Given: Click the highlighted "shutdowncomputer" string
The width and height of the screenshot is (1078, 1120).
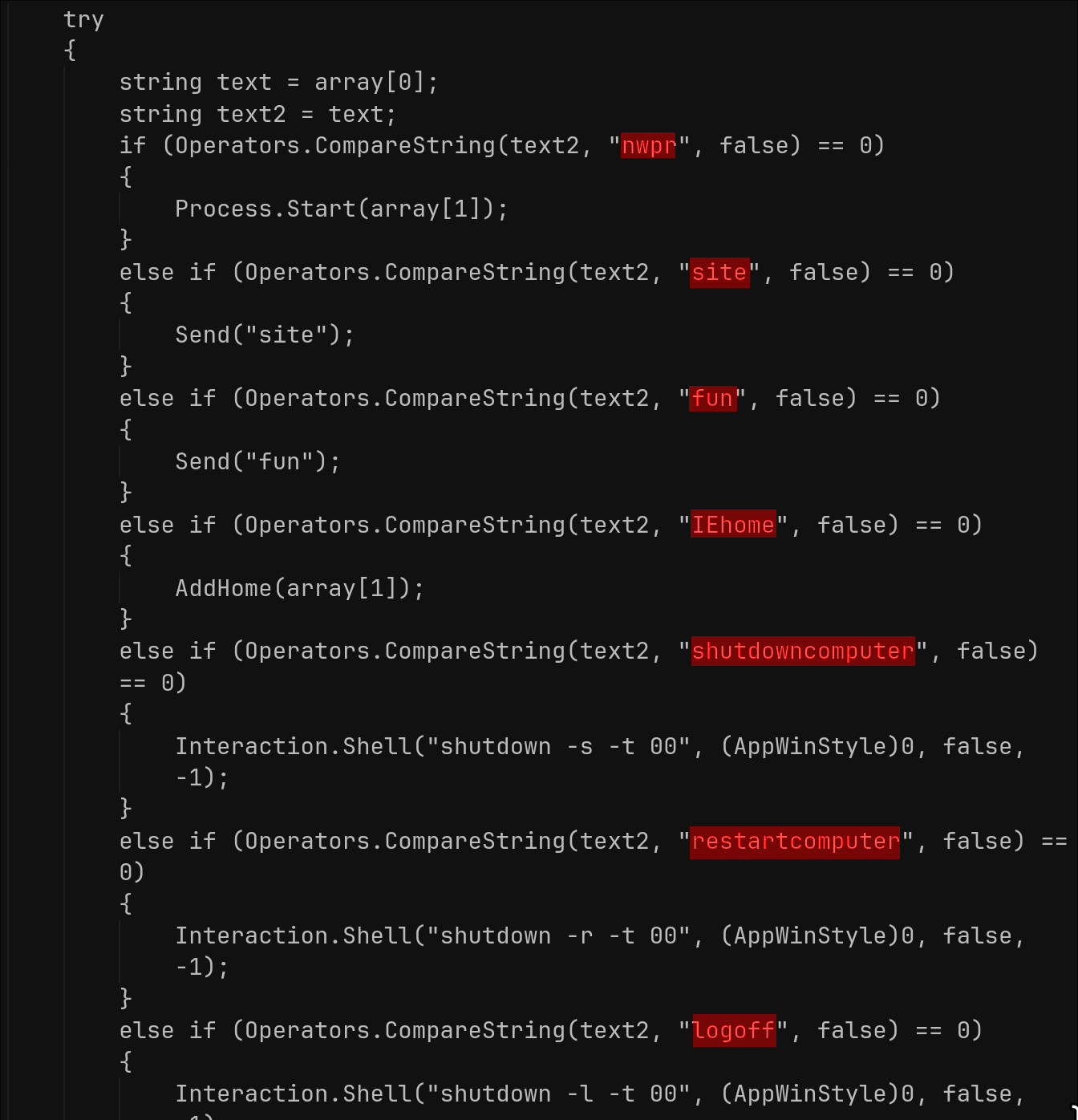Looking at the screenshot, I should 802,651.
